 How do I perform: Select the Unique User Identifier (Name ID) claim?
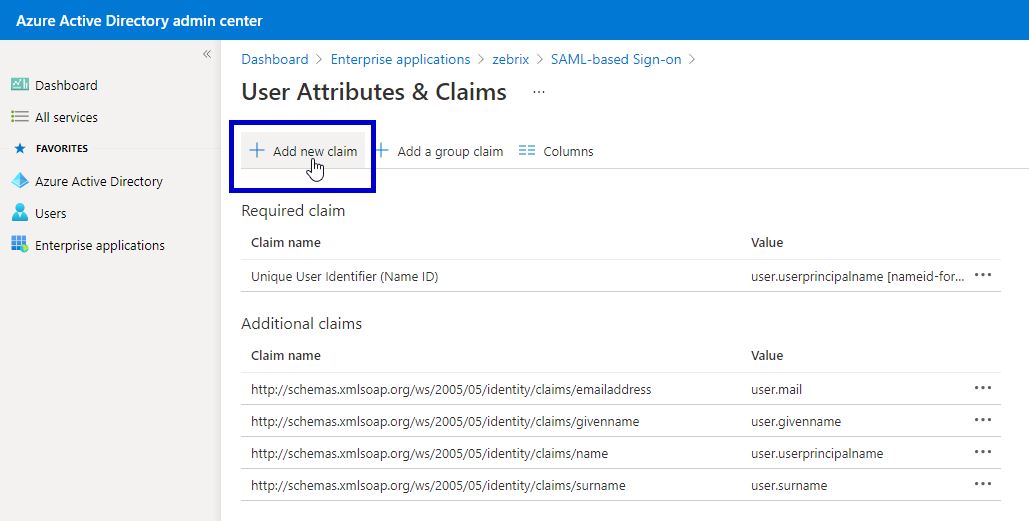point(345,276)
